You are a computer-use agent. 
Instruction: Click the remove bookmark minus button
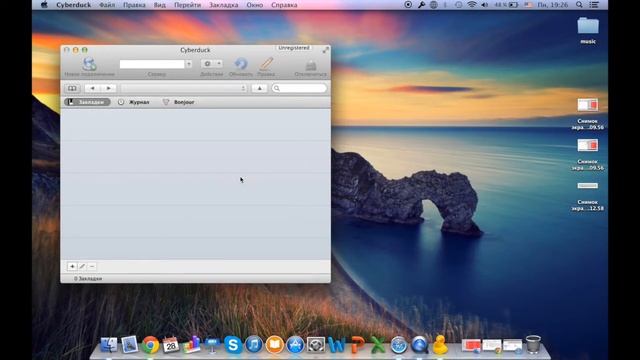(x=92, y=267)
